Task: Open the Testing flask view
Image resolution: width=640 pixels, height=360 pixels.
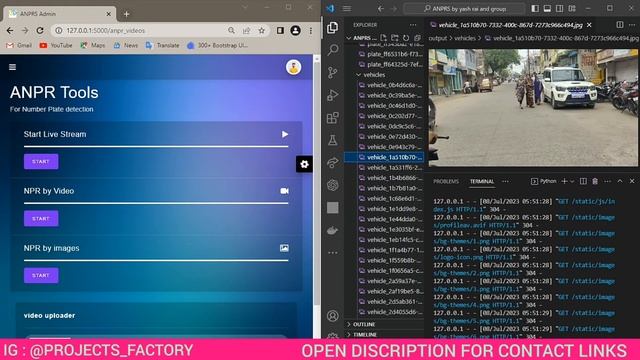Action: point(333,140)
